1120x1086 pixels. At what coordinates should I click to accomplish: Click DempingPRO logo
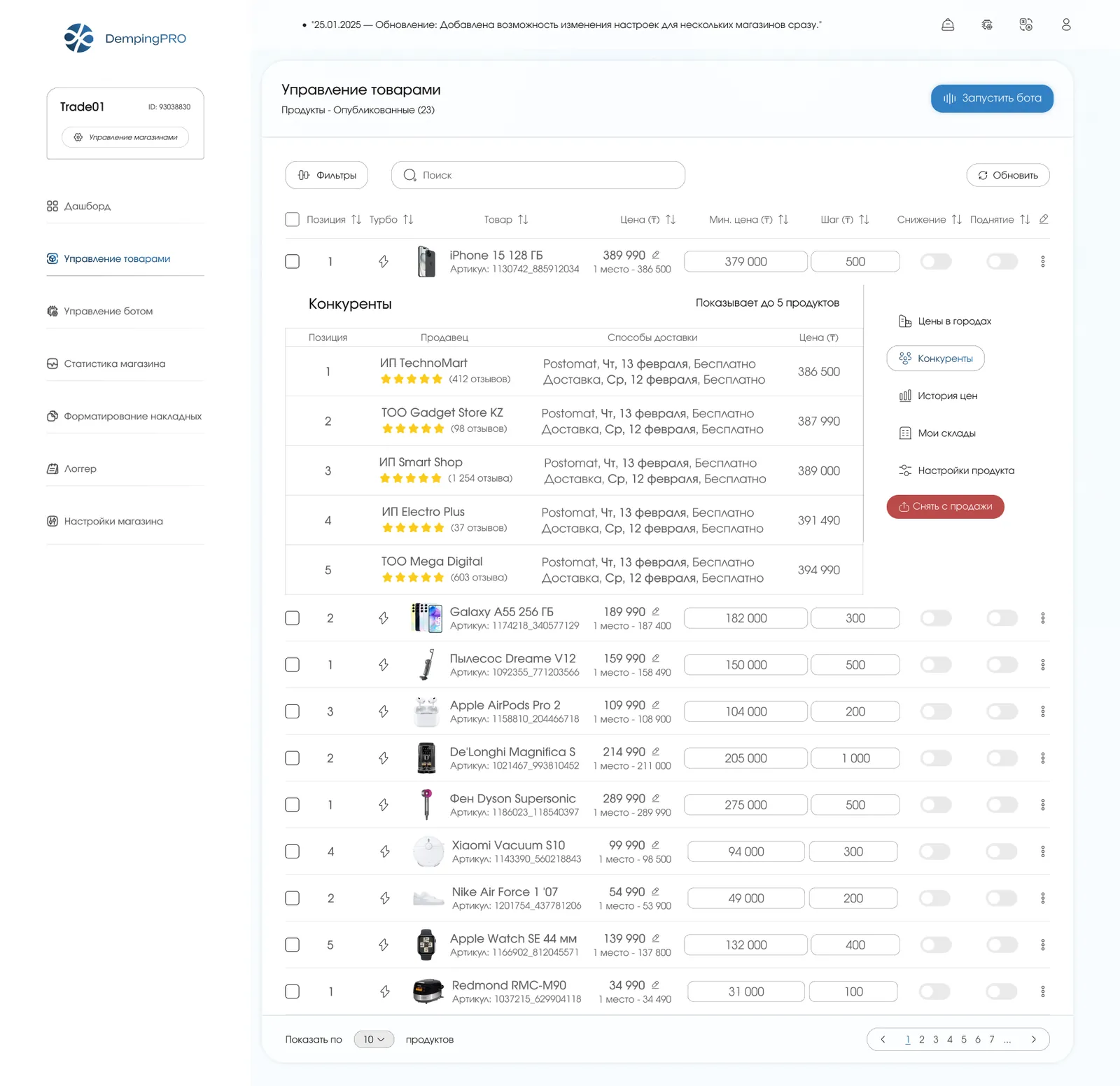(125, 39)
